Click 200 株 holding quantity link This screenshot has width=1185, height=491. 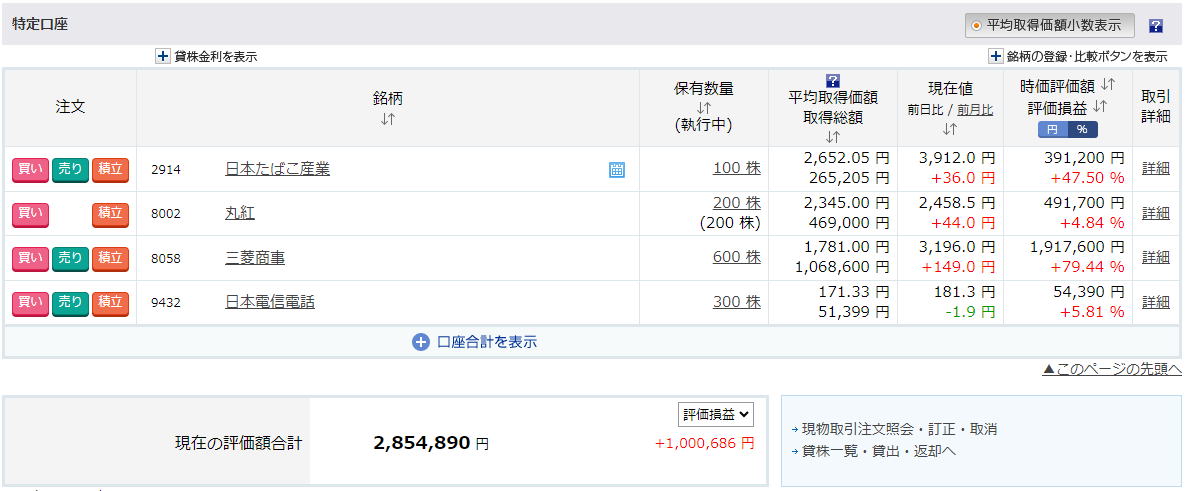click(737, 203)
